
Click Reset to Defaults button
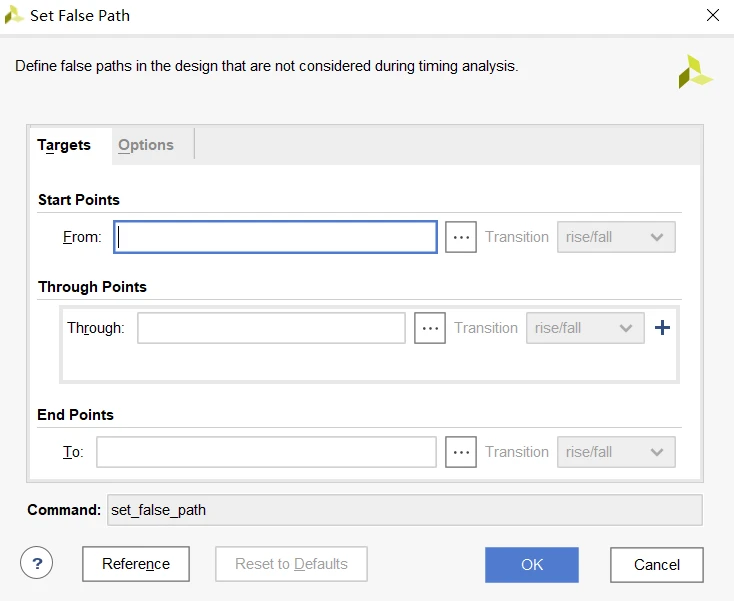(x=291, y=564)
